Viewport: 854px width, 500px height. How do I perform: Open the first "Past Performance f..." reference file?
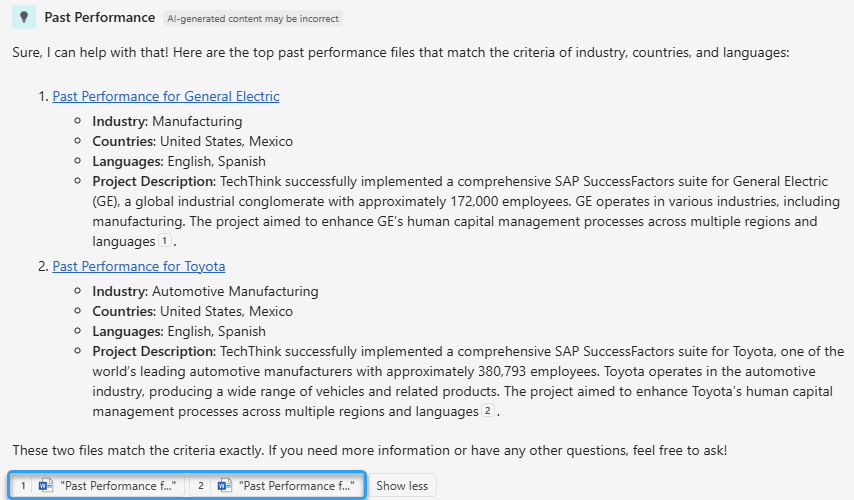click(118, 486)
